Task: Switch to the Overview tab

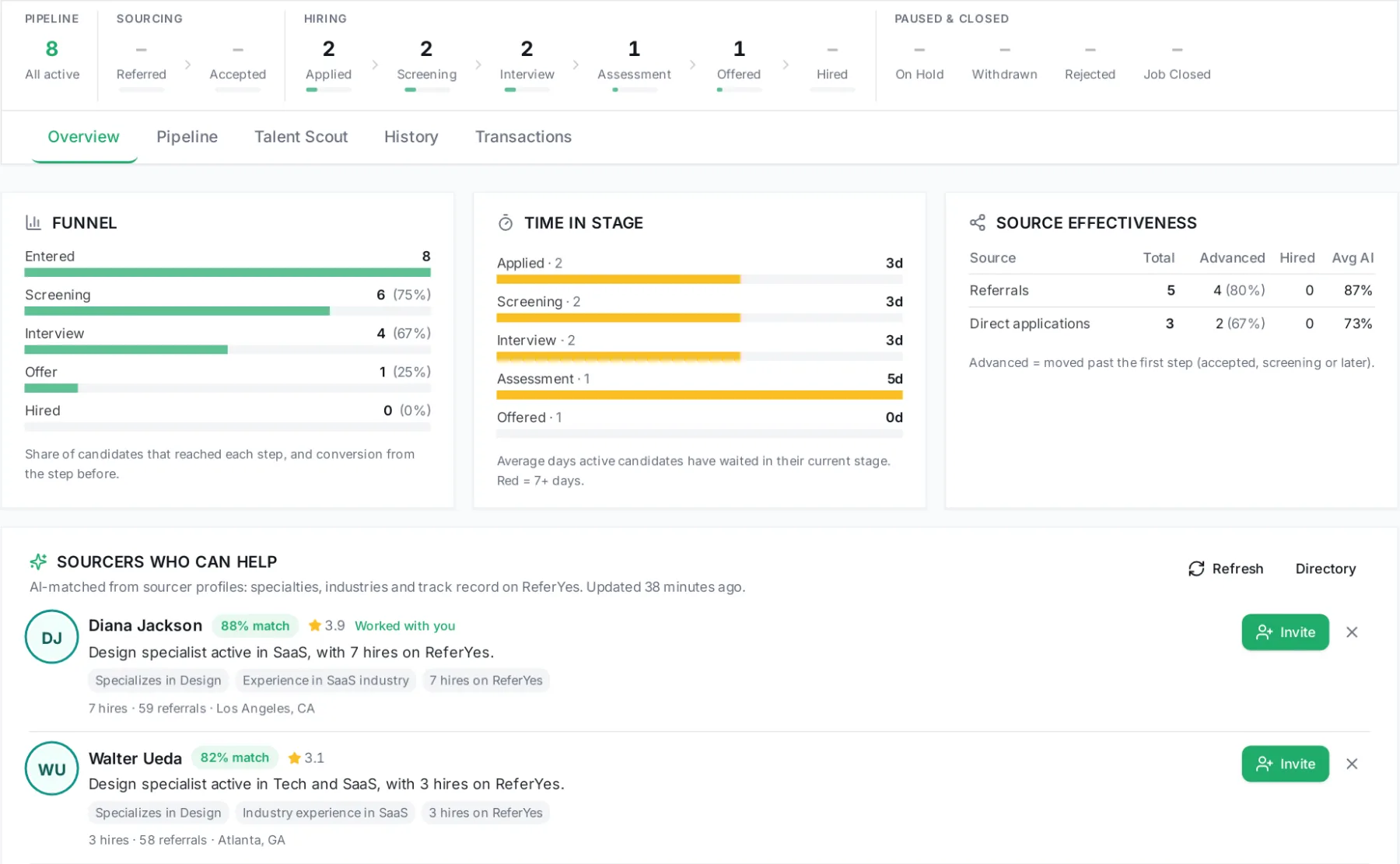Action: click(x=84, y=137)
